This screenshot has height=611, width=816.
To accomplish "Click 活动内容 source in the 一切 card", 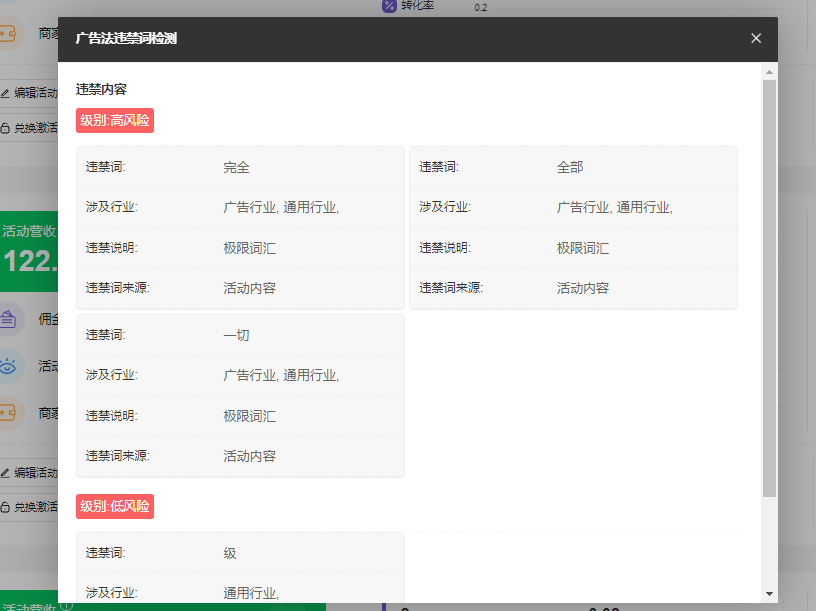I will coord(249,456).
